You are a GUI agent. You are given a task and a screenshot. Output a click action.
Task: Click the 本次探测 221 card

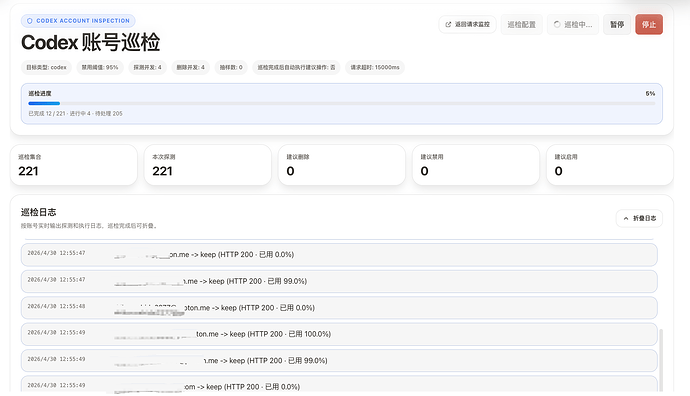[x=208, y=165]
